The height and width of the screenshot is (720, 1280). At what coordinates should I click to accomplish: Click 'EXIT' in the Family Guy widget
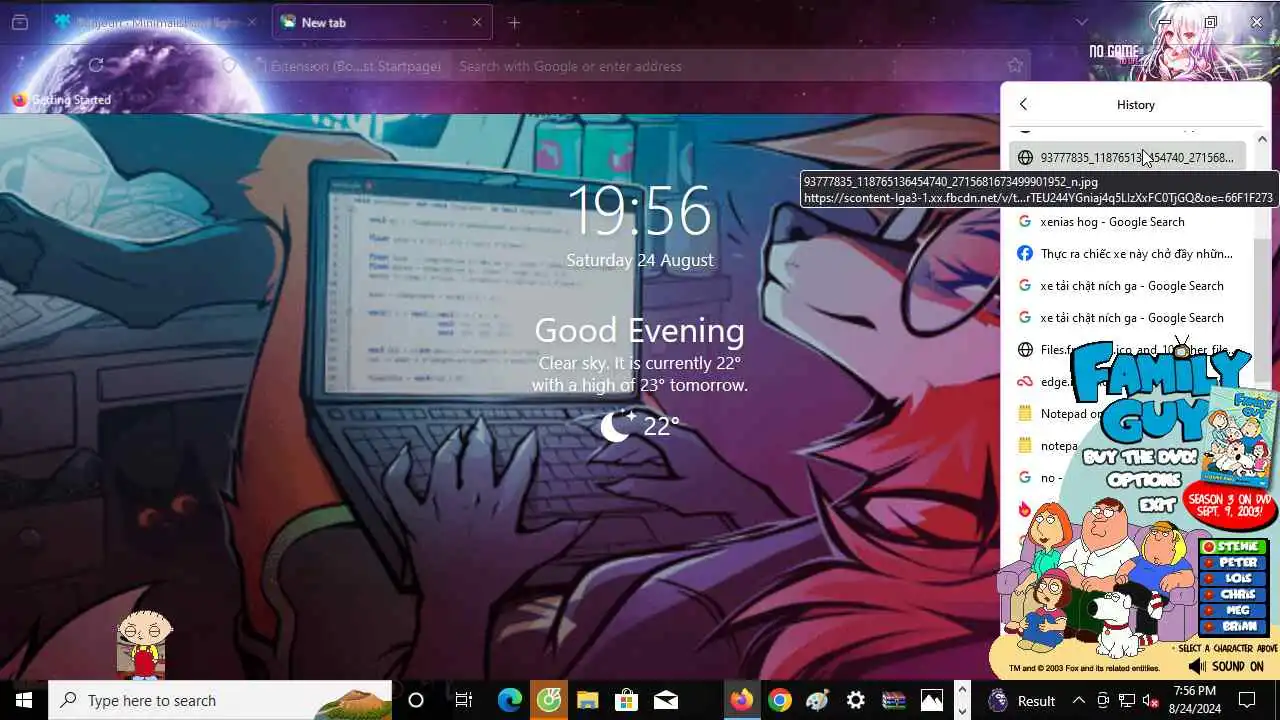point(1157,505)
